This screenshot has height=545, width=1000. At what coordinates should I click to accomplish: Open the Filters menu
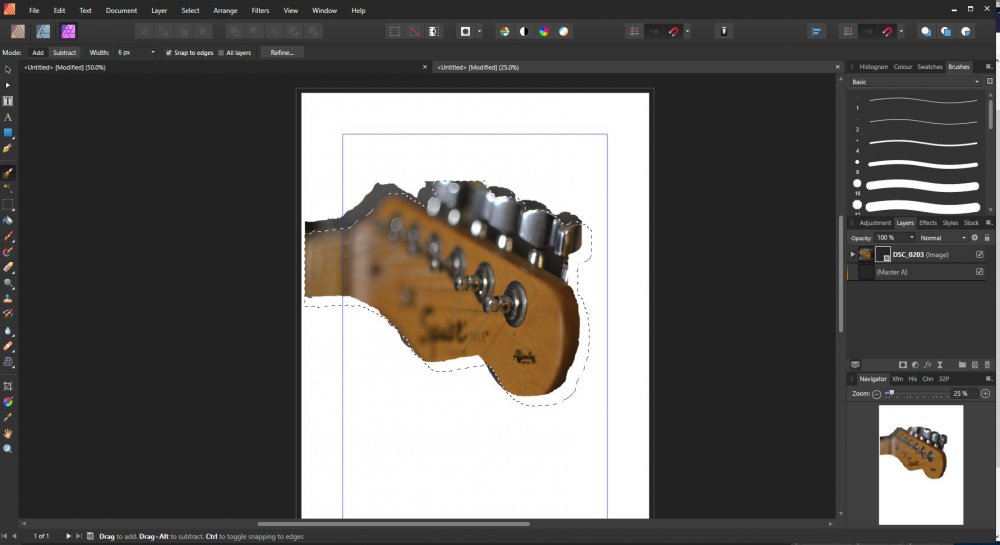260,10
